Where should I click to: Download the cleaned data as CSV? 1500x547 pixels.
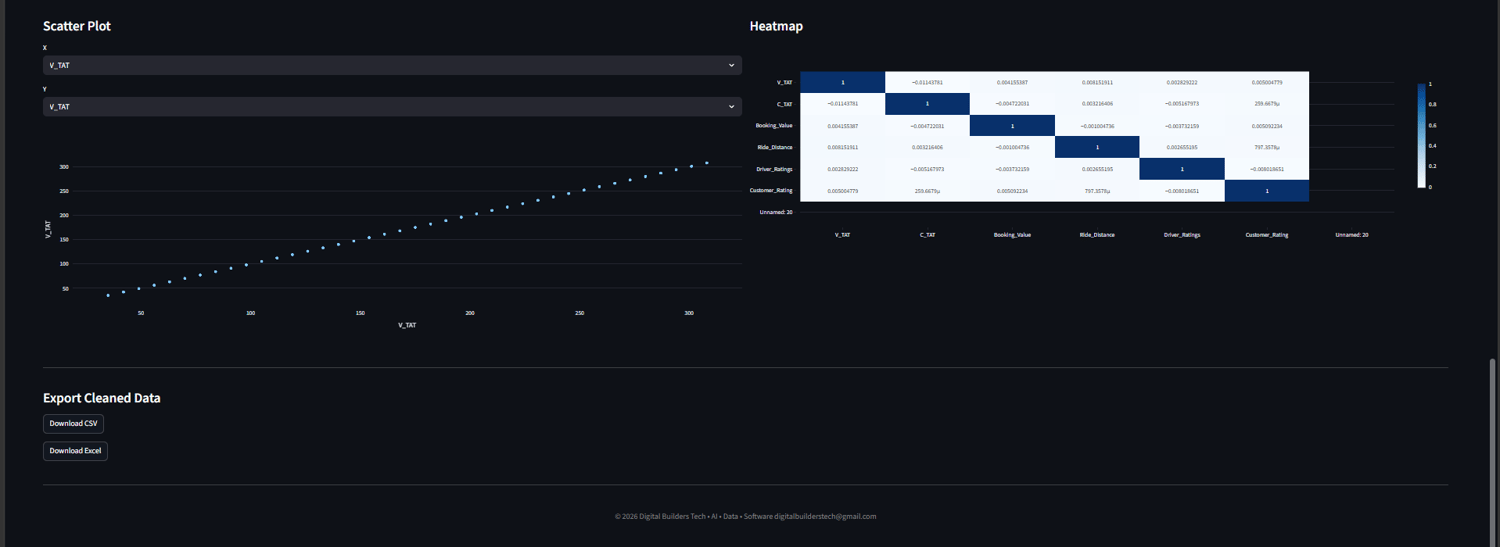73,424
